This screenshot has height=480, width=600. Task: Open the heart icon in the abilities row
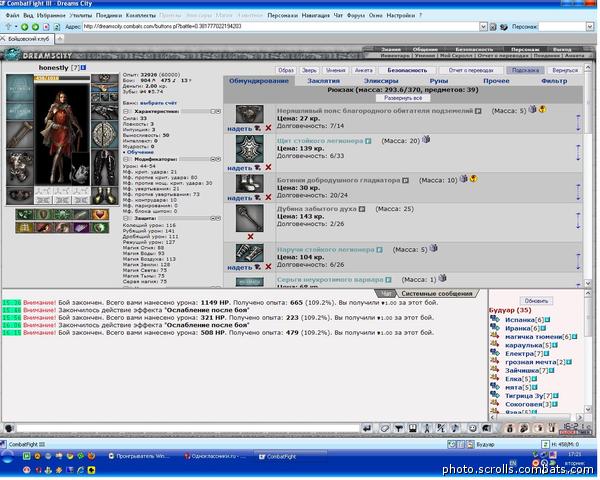(x=100, y=214)
